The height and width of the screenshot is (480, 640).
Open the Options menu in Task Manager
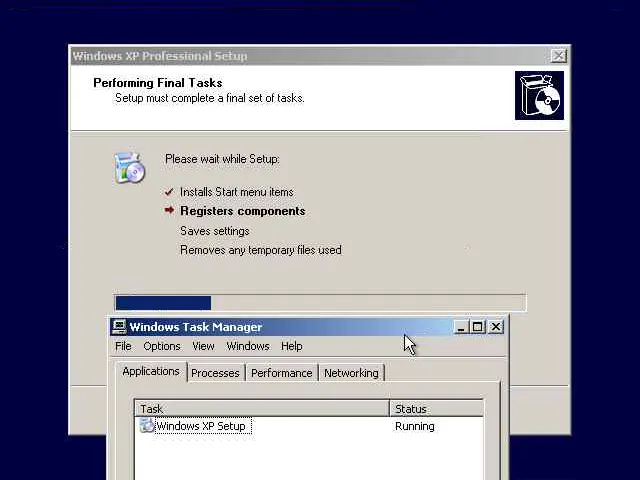pos(162,346)
